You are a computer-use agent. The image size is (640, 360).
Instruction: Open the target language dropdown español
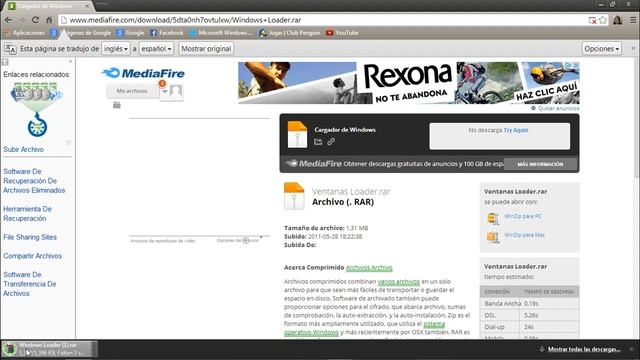(x=156, y=49)
